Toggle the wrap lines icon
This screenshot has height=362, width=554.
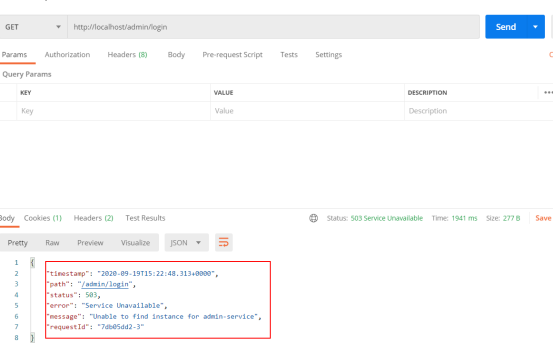[x=224, y=243]
